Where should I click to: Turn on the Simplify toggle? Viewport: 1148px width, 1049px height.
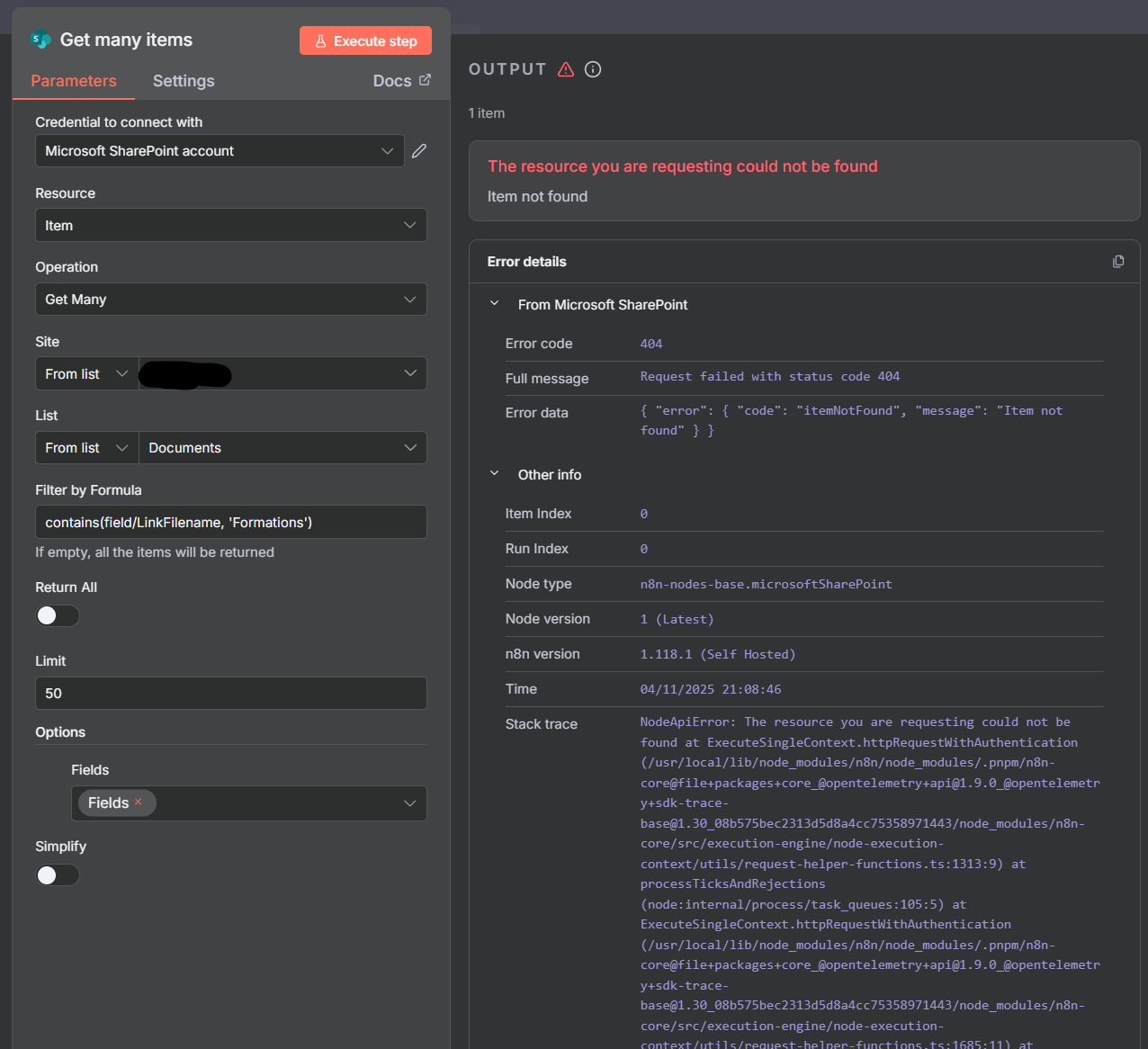tap(58, 875)
